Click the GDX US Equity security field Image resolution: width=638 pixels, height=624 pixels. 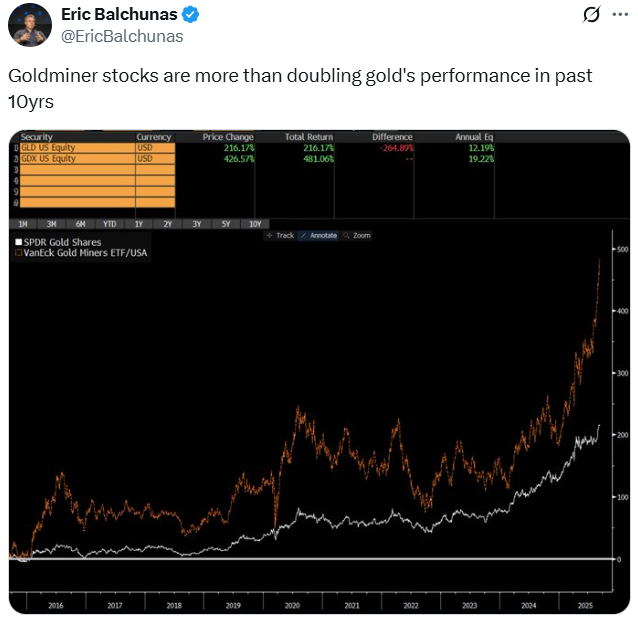[x=73, y=158]
